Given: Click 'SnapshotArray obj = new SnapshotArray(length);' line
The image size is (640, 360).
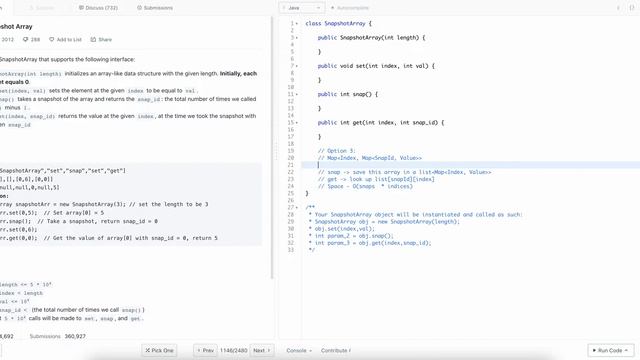Looking at the screenshot, I should [x=384, y=222].
